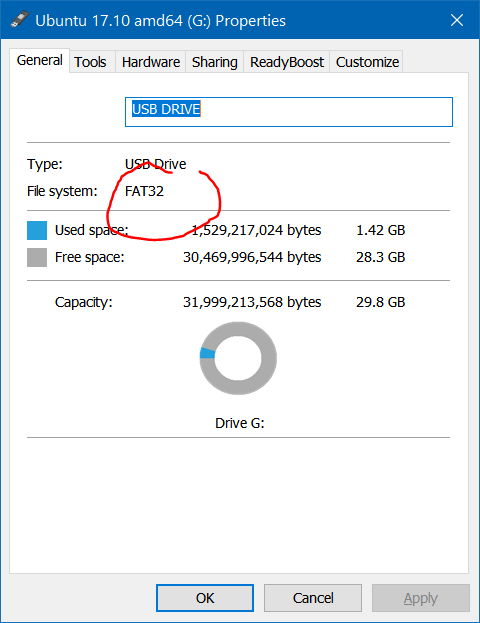Image resolution: width=480 pixels, height=623 pixels.
Task: Go to the Sharing tab
Action: click(x=215, y=62)
